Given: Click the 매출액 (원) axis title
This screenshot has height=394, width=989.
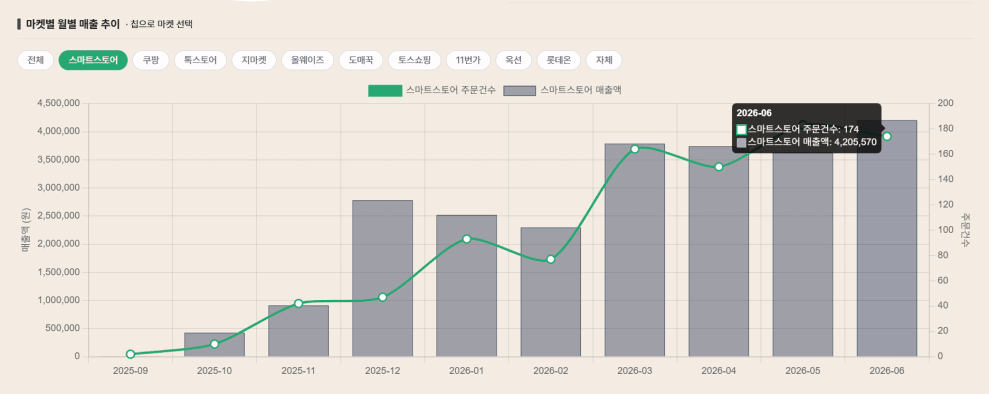Looking at the screenshot, I should (x=26, y=230).
